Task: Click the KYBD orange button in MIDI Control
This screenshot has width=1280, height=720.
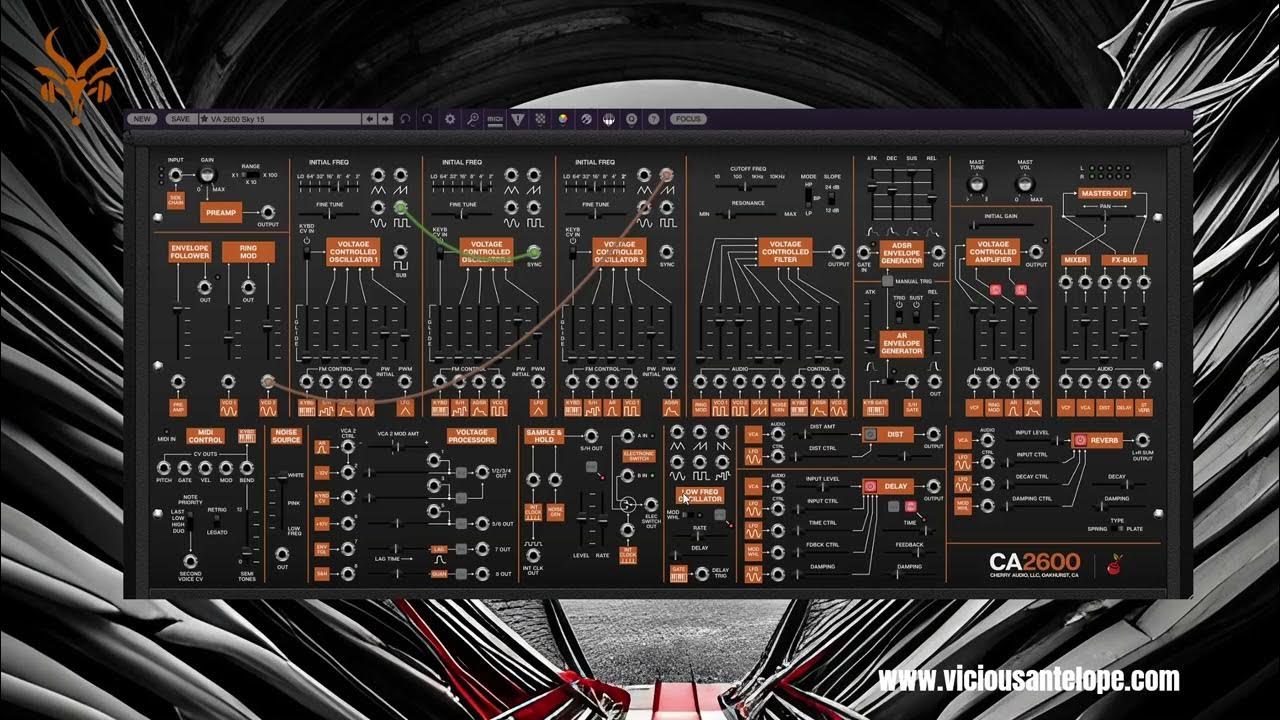Action: pyautogui.click(x=246, y=435)
